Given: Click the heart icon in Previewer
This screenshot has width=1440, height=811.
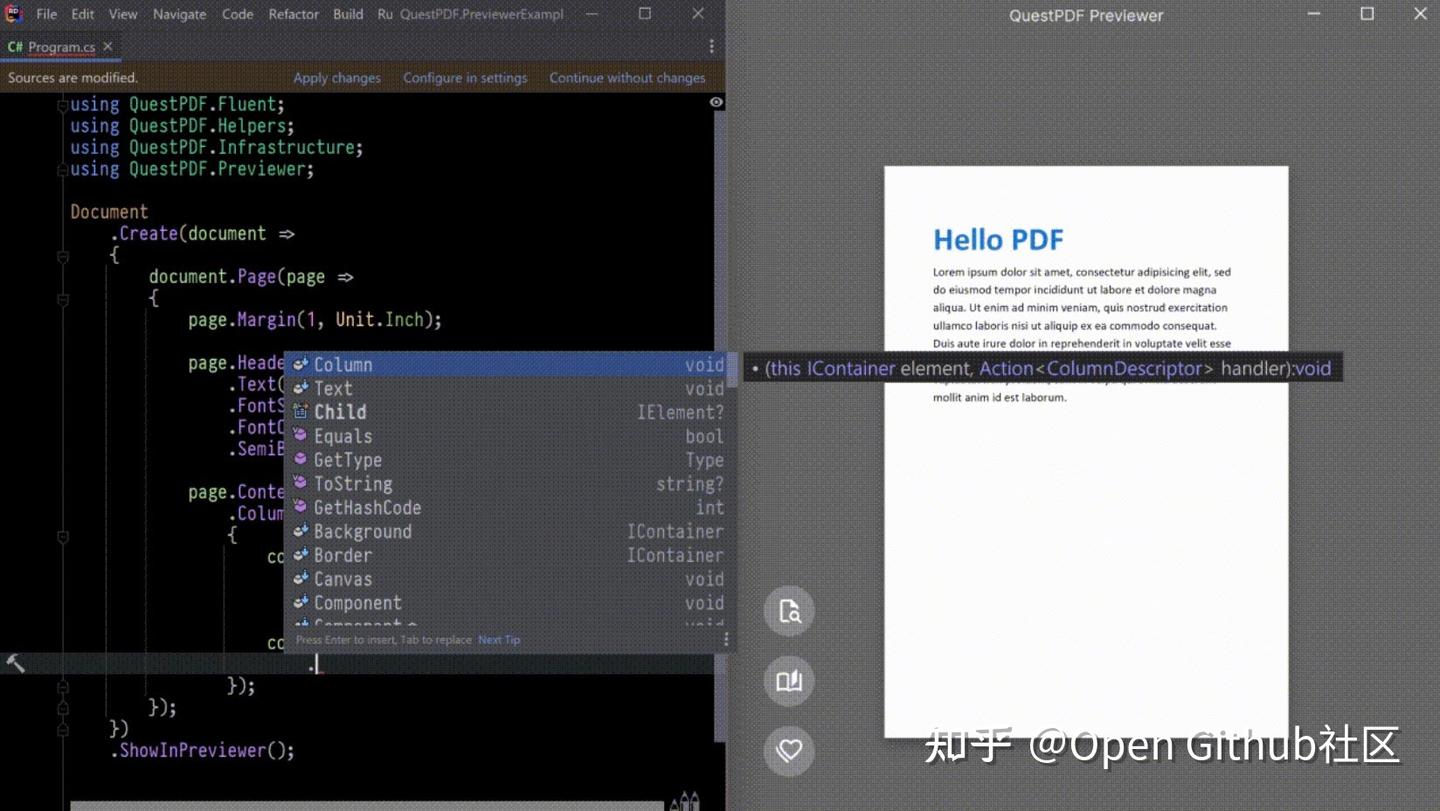Looking at the screenshot, I should pyautogui.click(x=789, y=750).
